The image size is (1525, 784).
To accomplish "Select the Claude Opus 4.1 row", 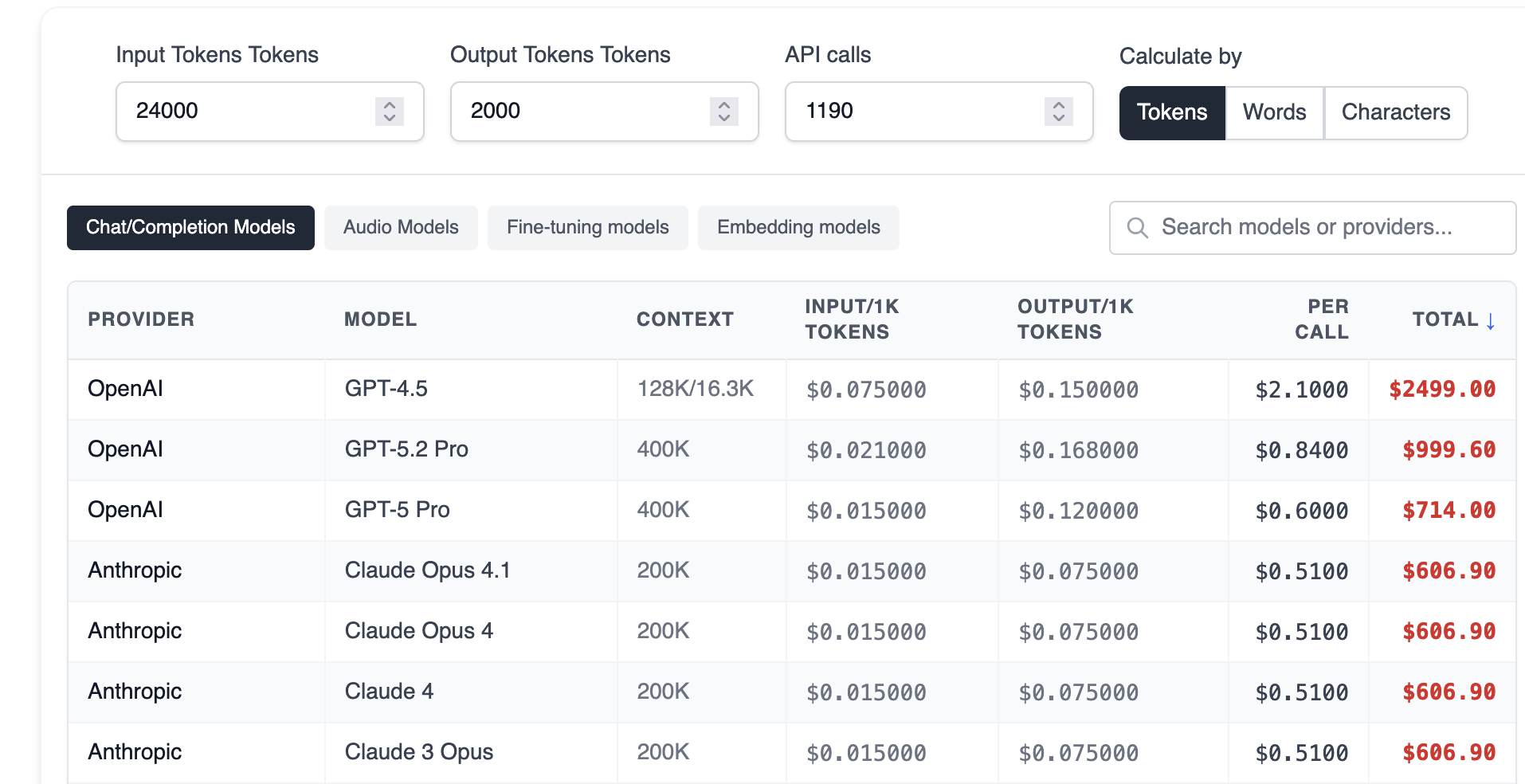I will (427, 570).
